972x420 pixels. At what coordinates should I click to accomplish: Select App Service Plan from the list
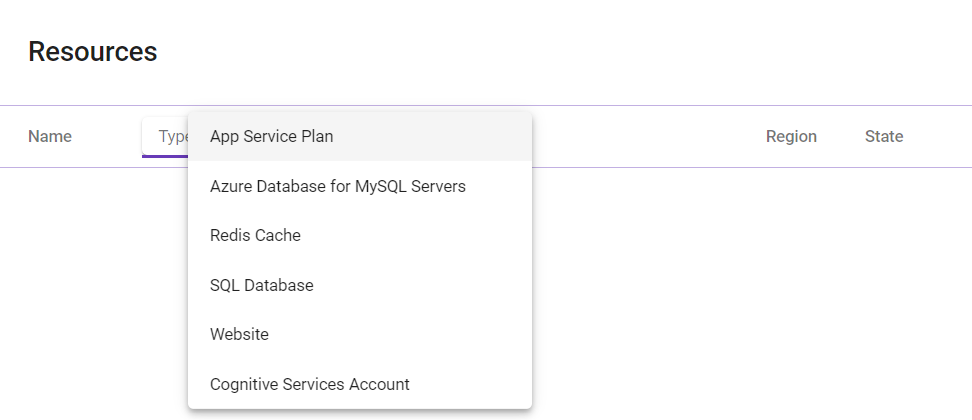coord(271,136)
